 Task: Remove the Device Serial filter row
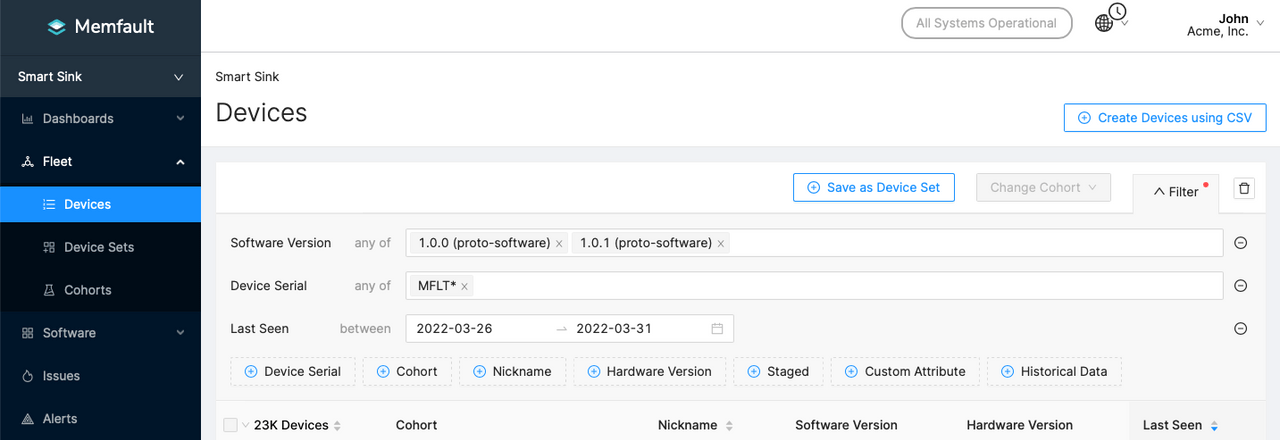tap(1240, 286)
